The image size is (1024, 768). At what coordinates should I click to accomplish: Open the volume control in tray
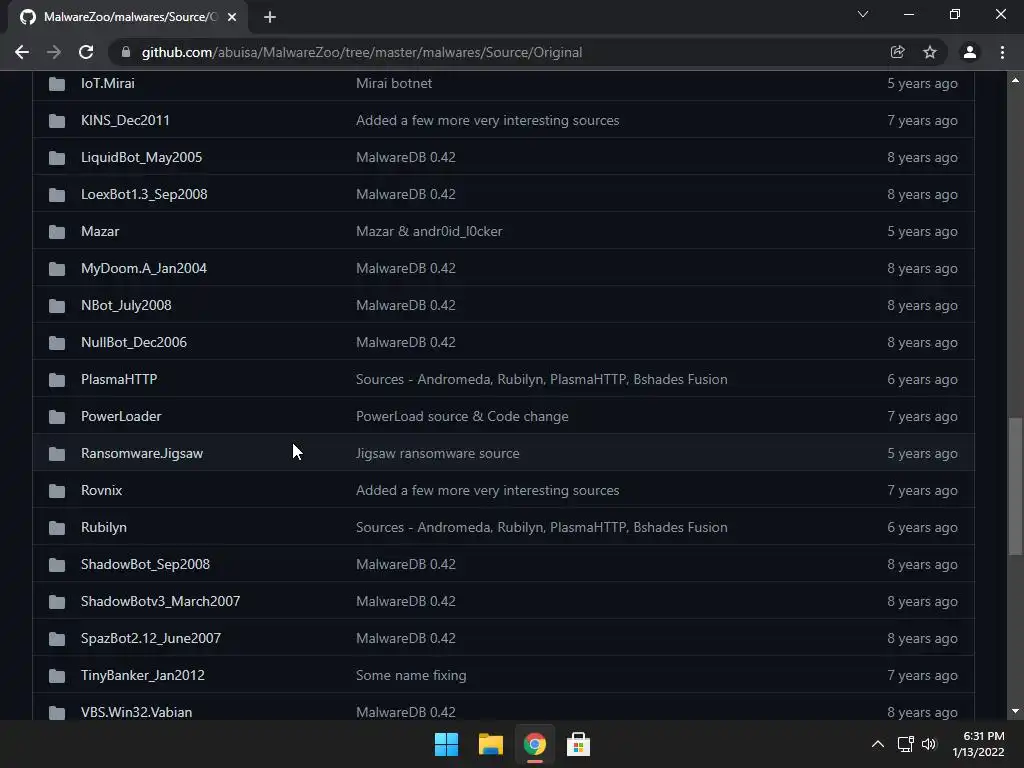click(929, 744)
